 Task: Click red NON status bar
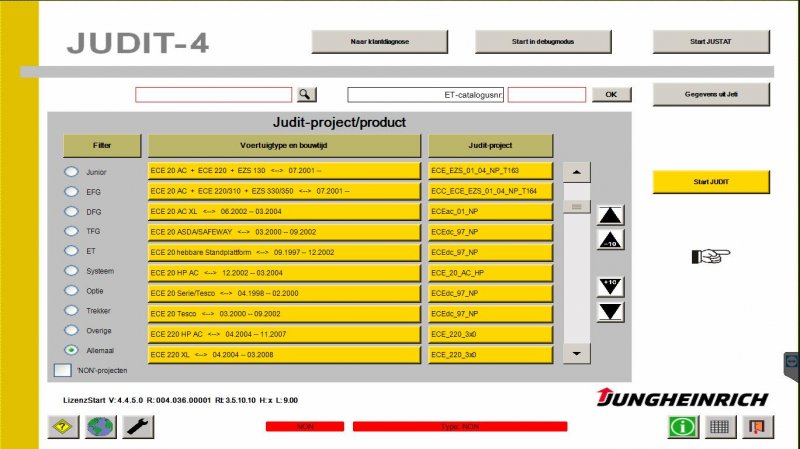click(305, 426)
